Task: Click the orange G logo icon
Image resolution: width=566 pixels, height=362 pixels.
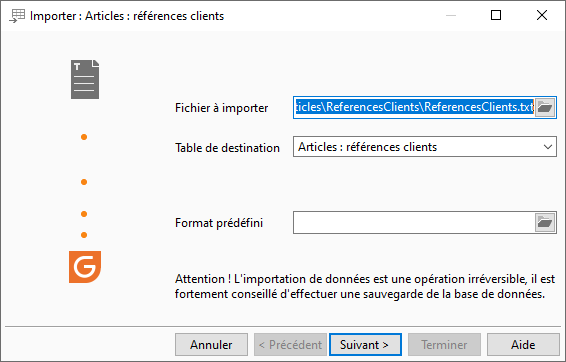Action: (85, 267)
